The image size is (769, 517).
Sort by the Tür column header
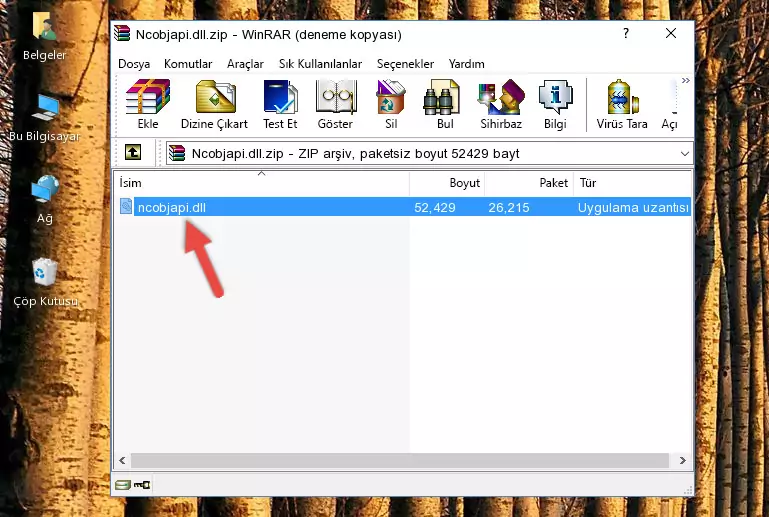point(633,183)
